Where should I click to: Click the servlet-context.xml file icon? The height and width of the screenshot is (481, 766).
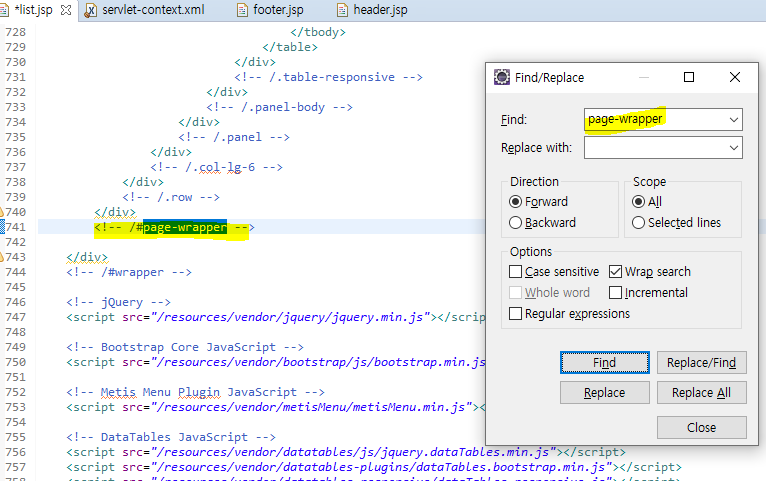(x=90, y=10)
